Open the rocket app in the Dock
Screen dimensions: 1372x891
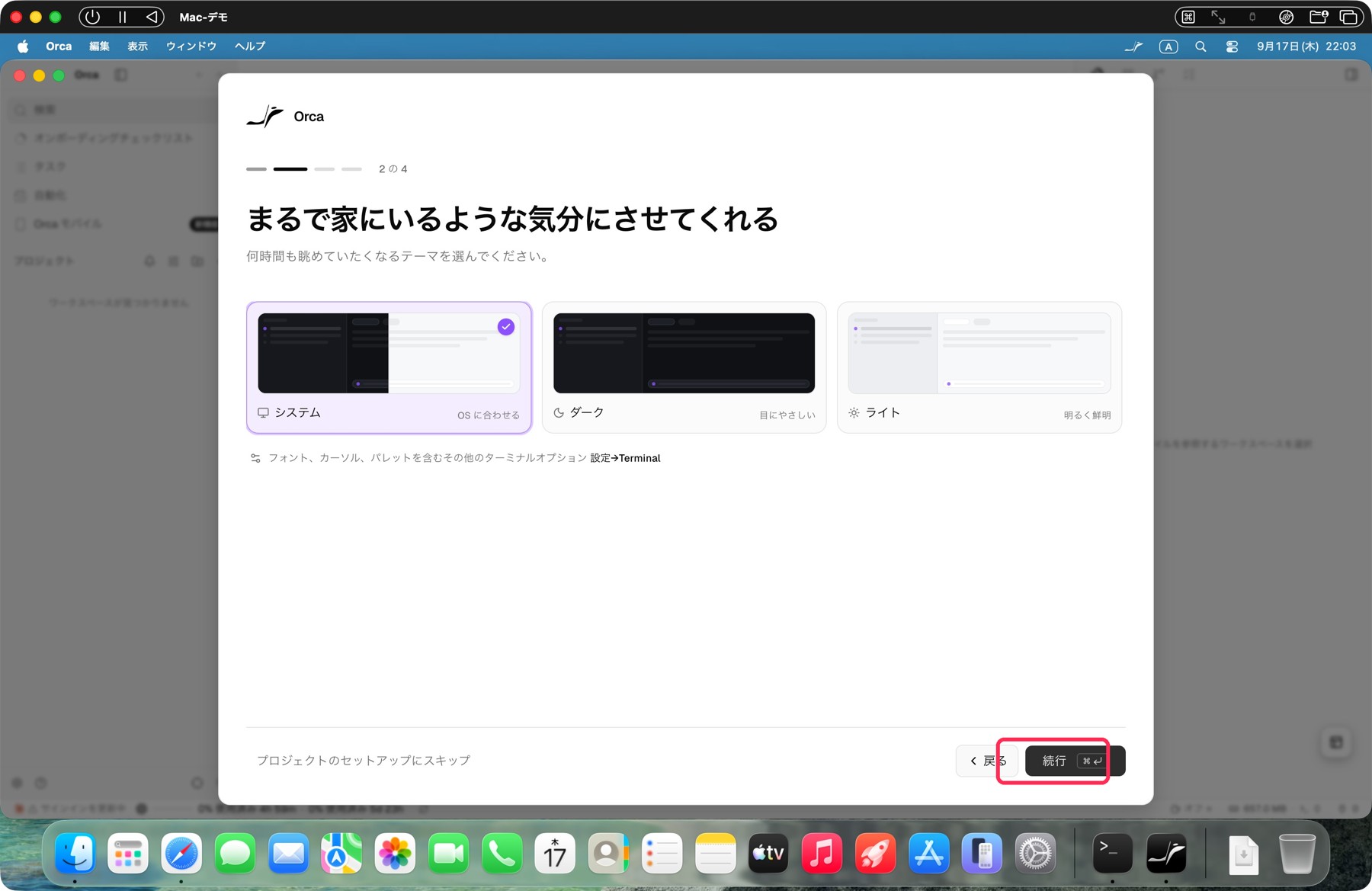point(875,853)
